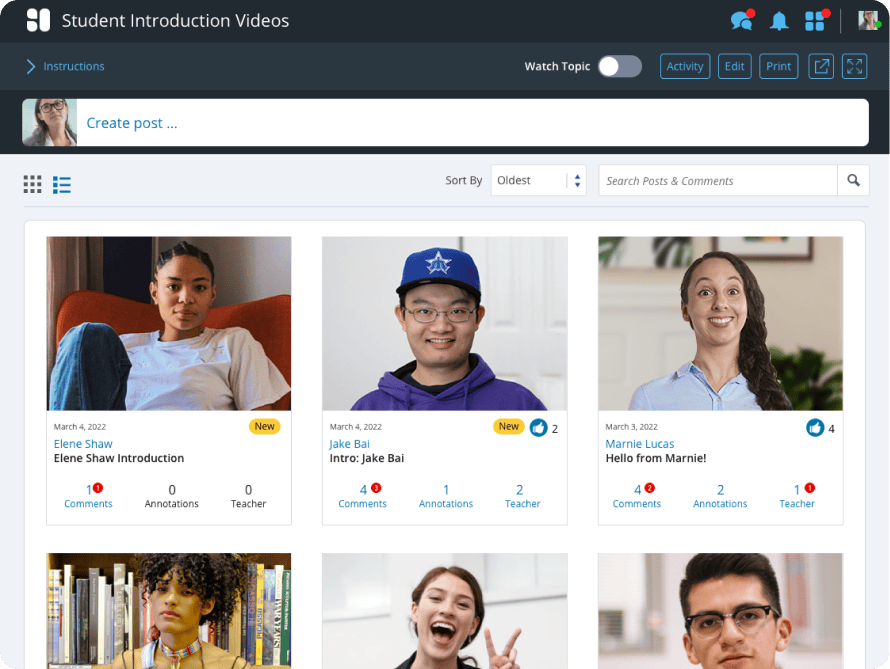
Task: Open Jake Bai's video thumbnail
Action: click(x=444, y=323)
